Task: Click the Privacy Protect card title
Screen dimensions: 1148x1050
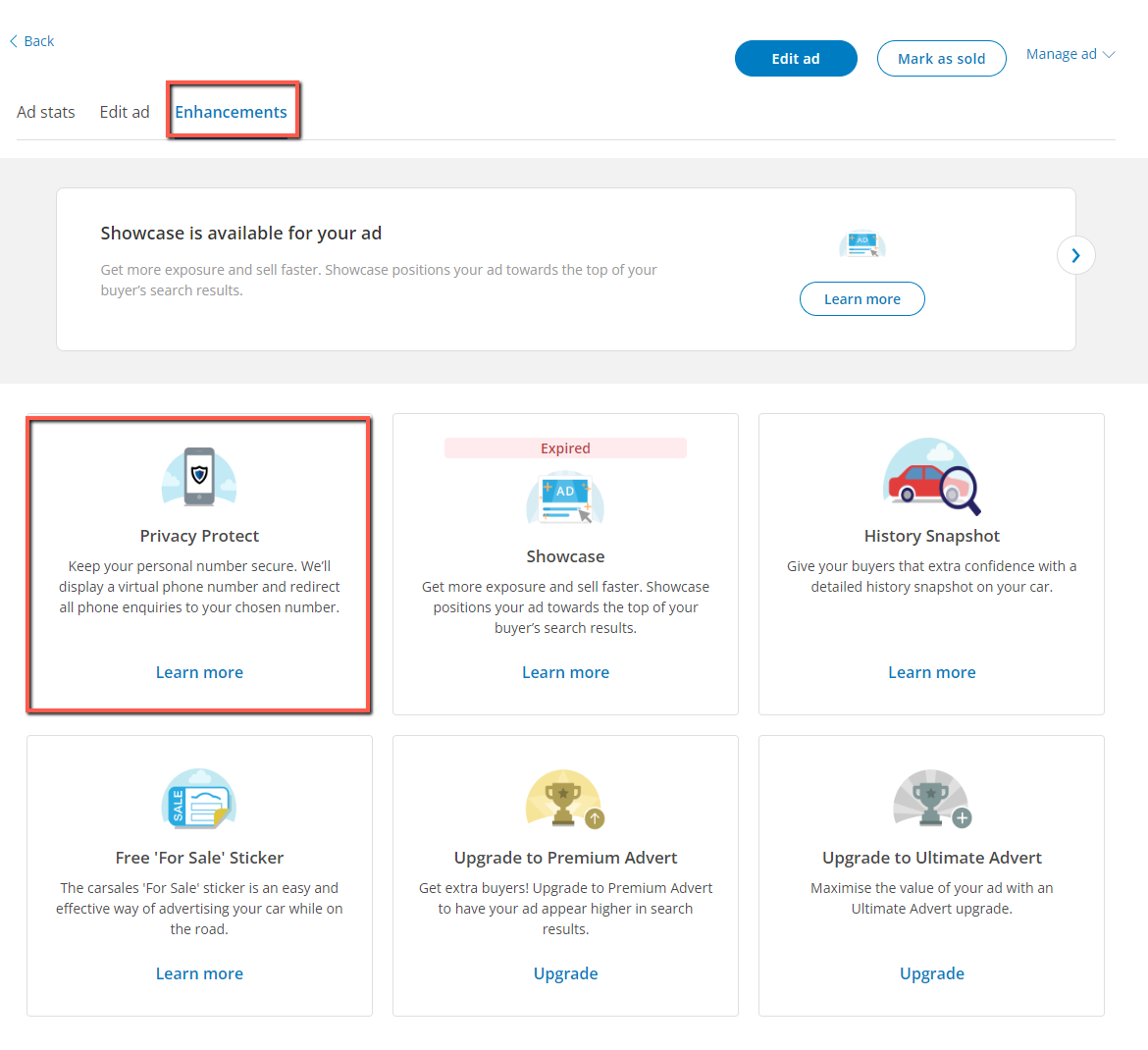Action: coord(199,536)
